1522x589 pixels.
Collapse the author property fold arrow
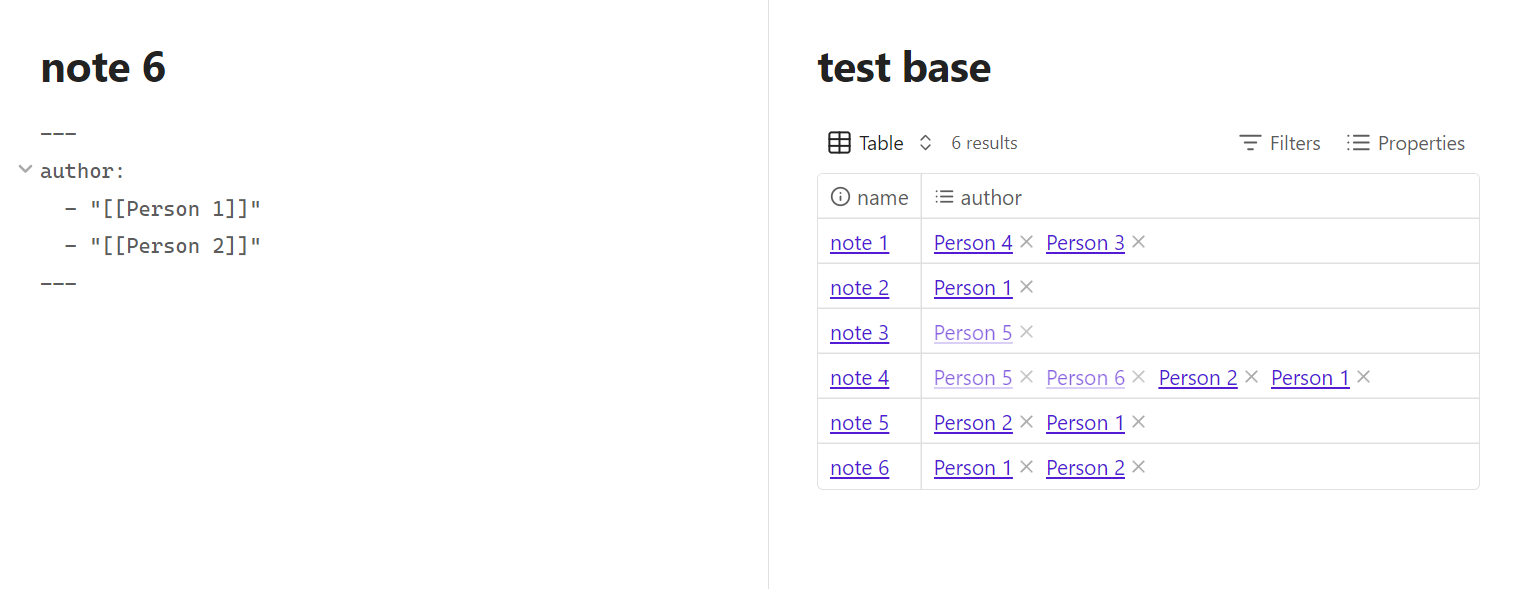pyautogui.click(x=25, y=170)
